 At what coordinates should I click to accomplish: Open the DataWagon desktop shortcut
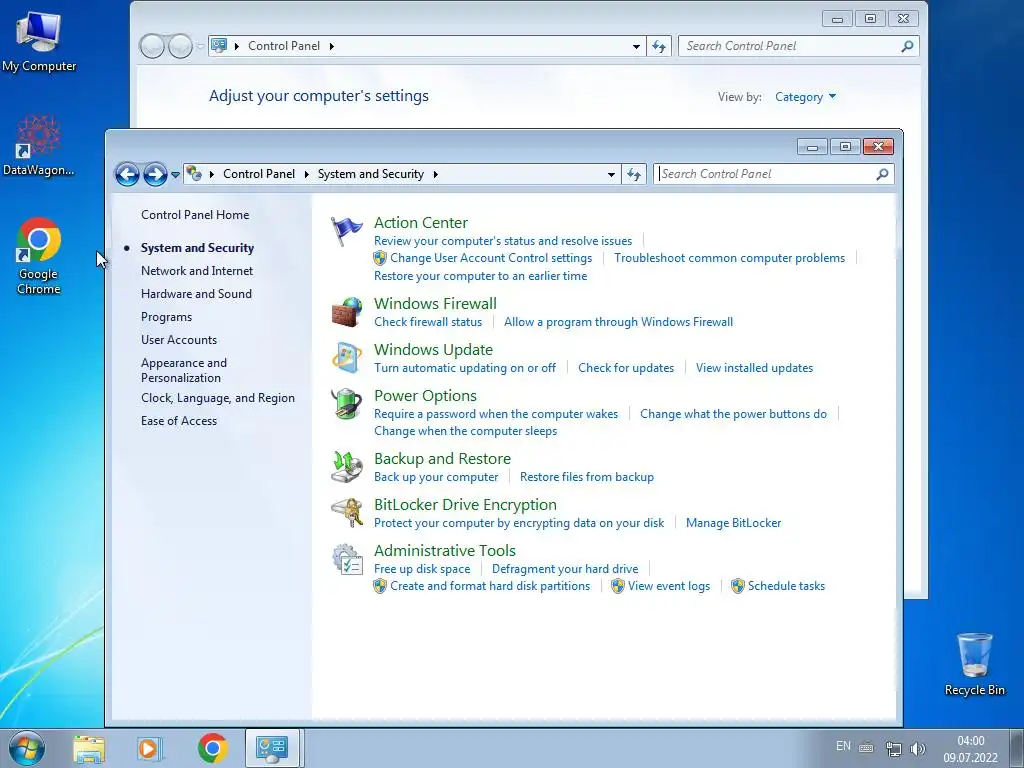click(39, 146)
